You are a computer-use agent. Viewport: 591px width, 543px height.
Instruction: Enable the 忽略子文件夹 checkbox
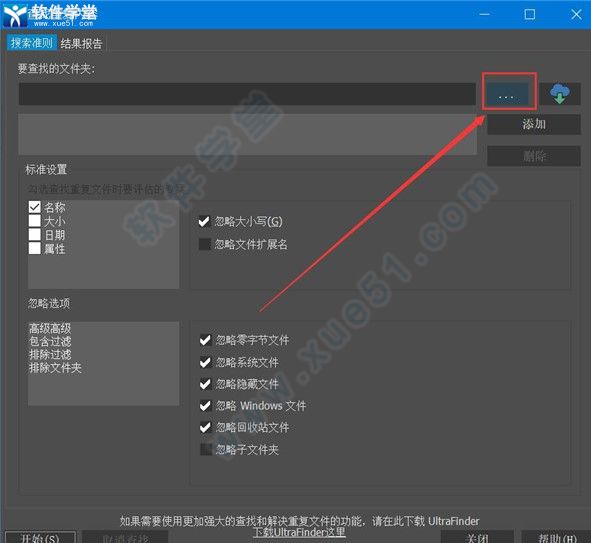point(206,449)
